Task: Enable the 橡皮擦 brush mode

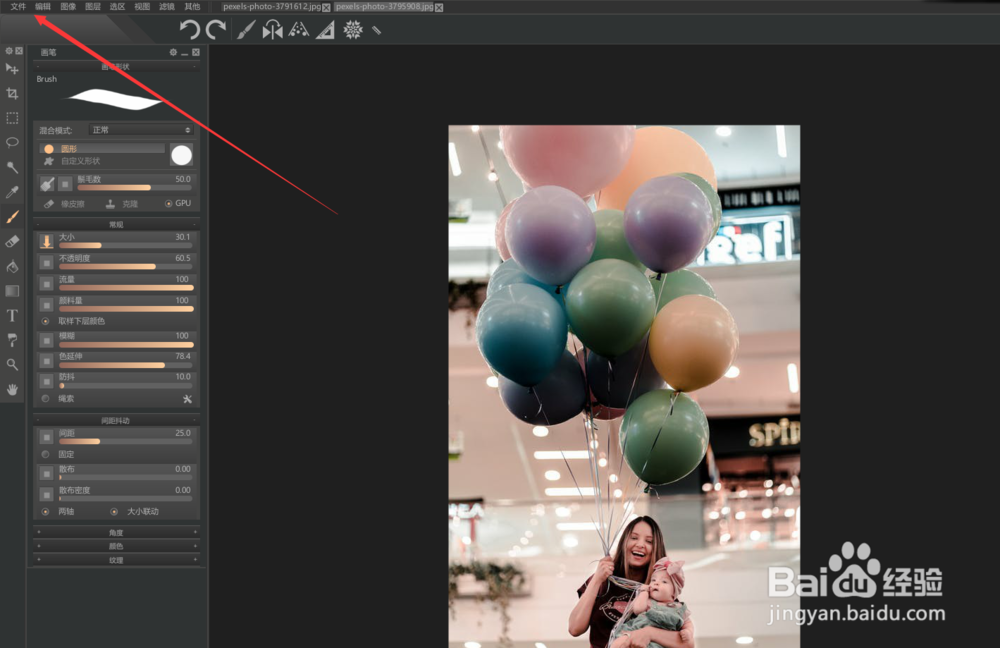Action: [x=64, y=204]
